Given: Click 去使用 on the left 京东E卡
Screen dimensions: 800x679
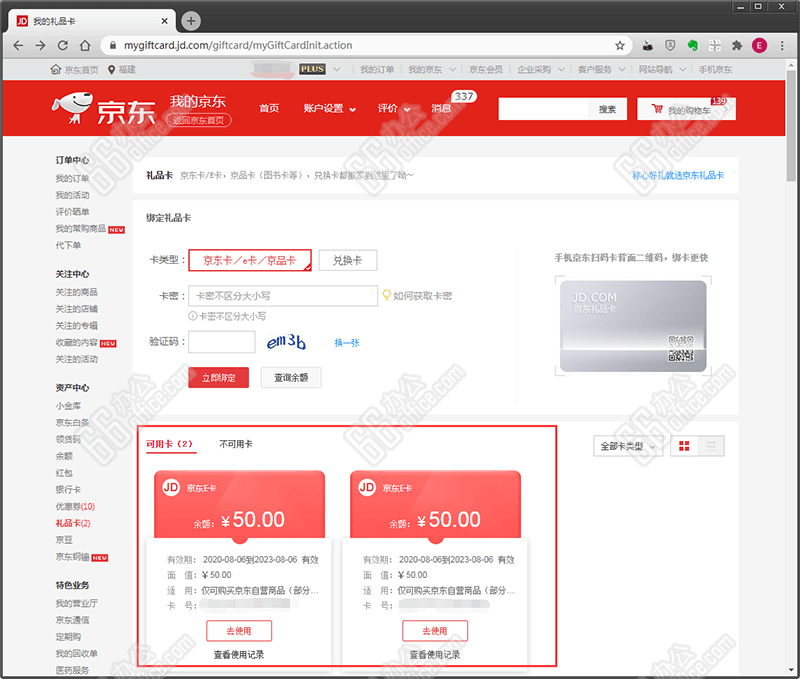Looking at the screenshot, I should click(x=239, y=631).
